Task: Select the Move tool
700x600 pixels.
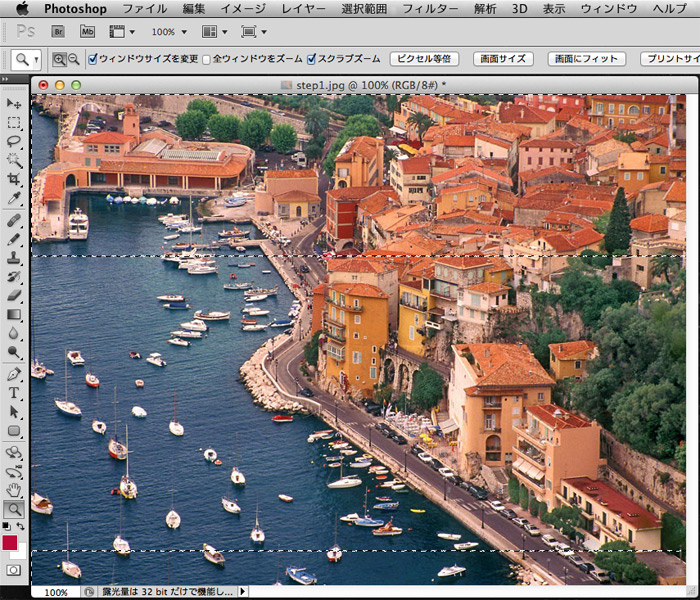Action: pos(14,104)
